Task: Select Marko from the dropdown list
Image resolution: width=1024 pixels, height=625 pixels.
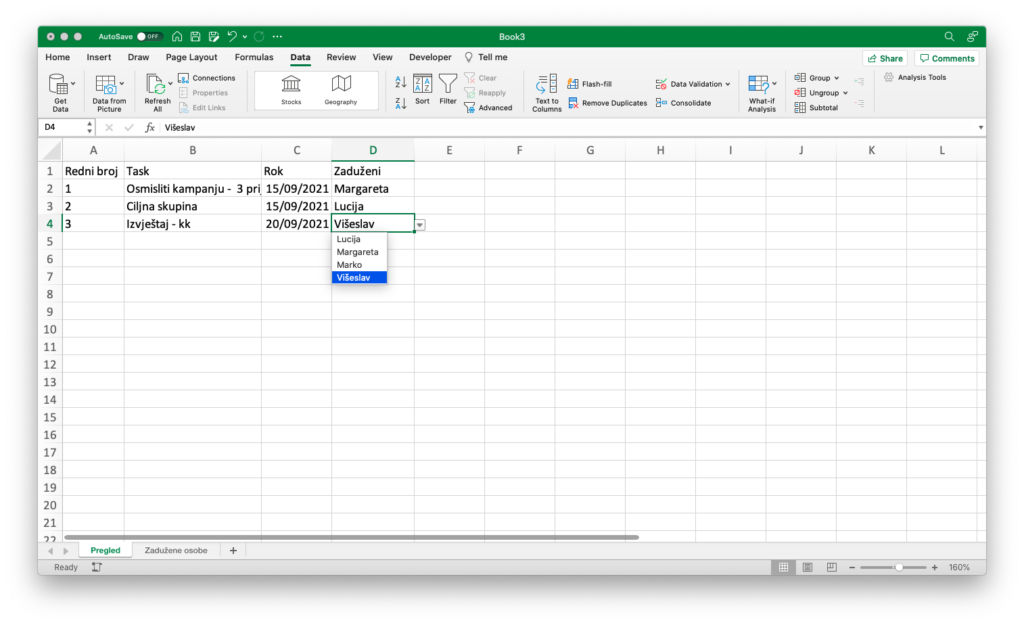Action: 350,265
